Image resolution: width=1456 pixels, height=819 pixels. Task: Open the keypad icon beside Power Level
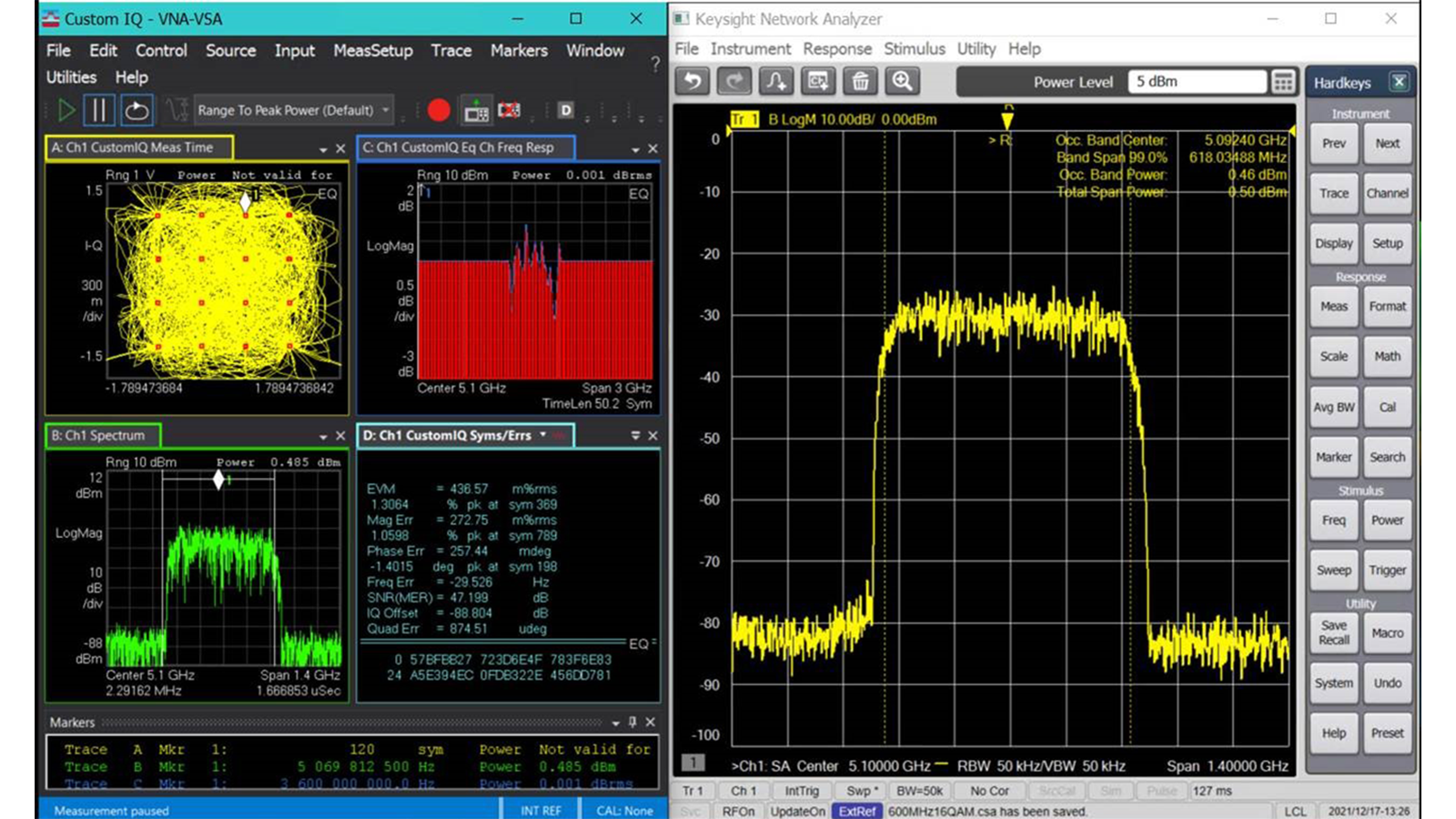1283,81
